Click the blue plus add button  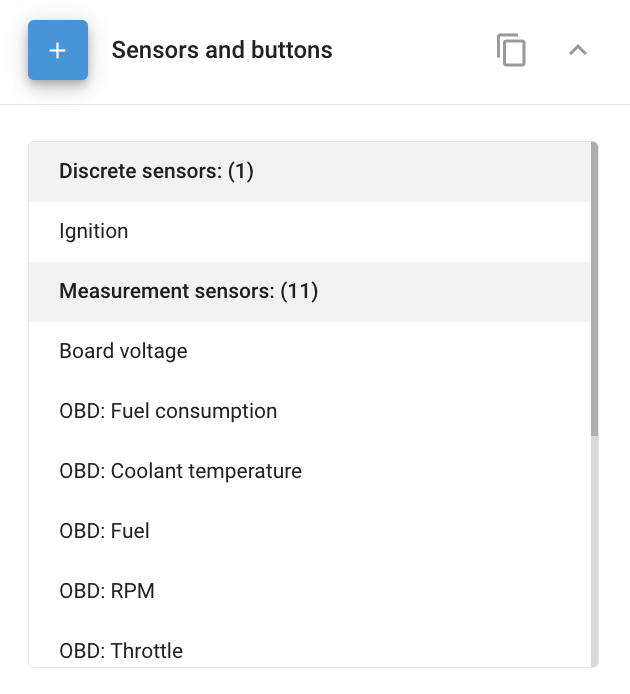(x=58, y=50)
